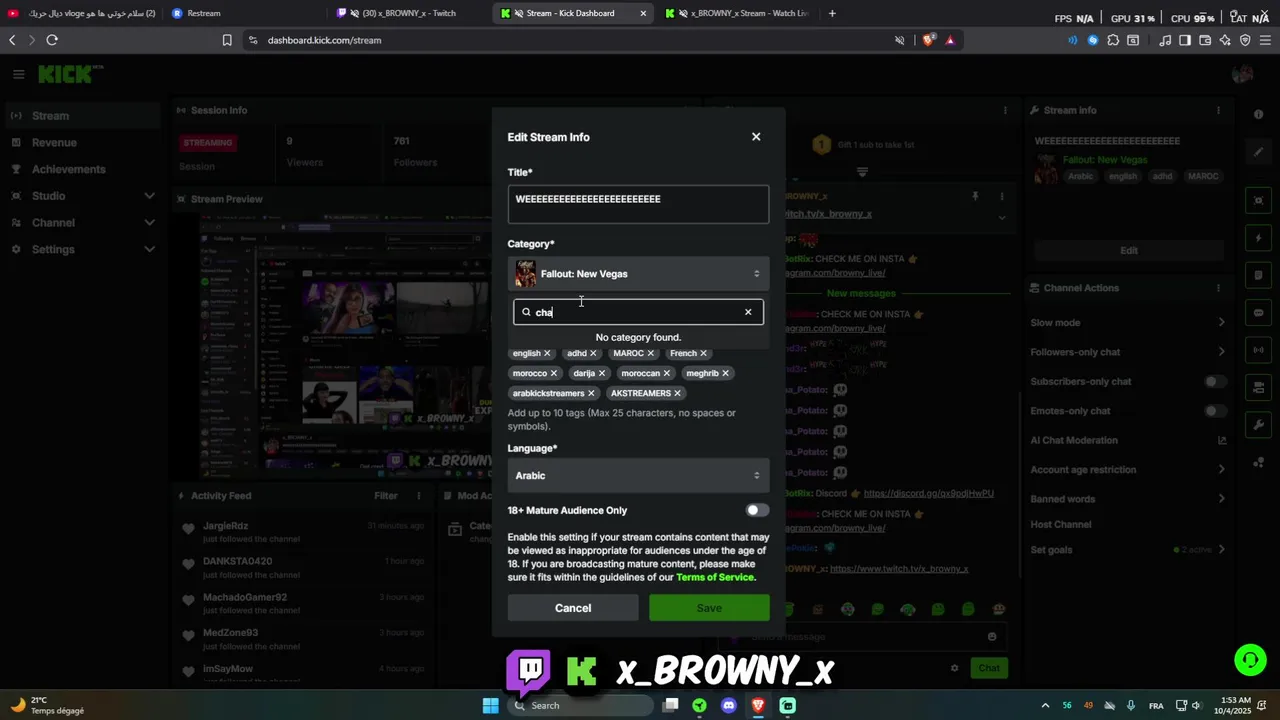Open the Language dropdown set to Arabic

pos(638,476)
